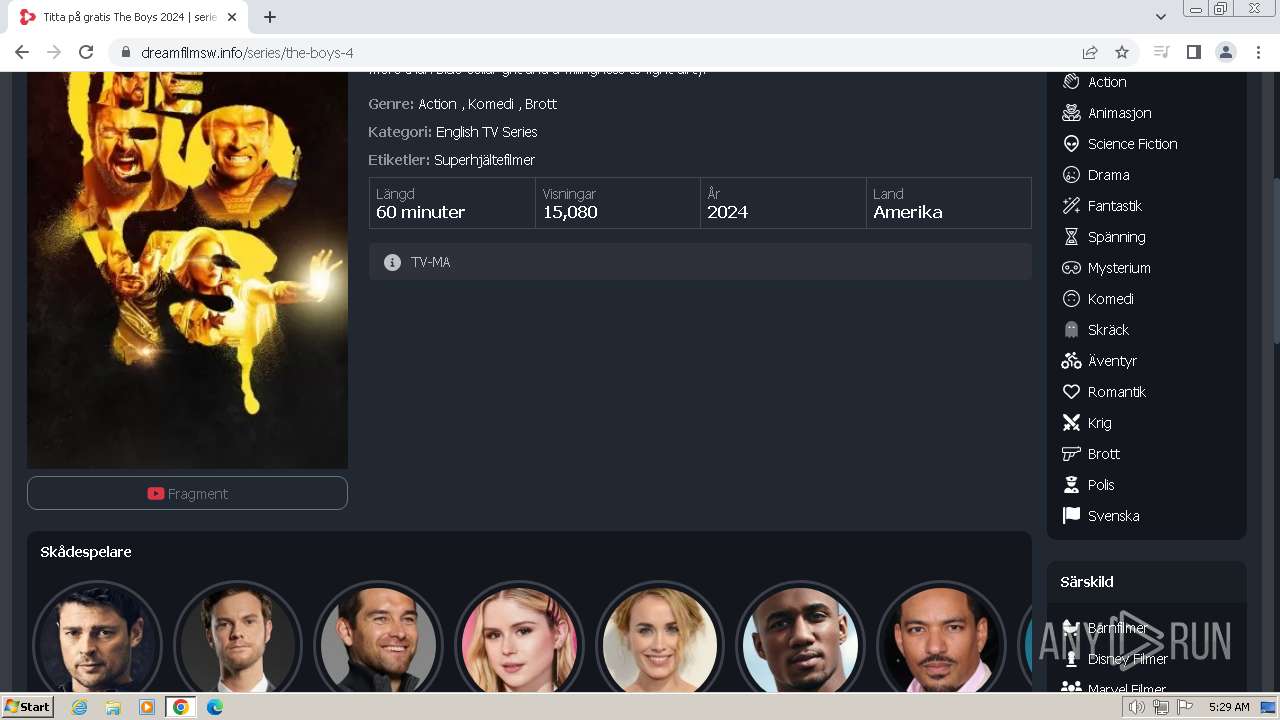Launch Internet Explorer from the taskbar
This screenshot has height=720, width=1280.
coord(79,707)
